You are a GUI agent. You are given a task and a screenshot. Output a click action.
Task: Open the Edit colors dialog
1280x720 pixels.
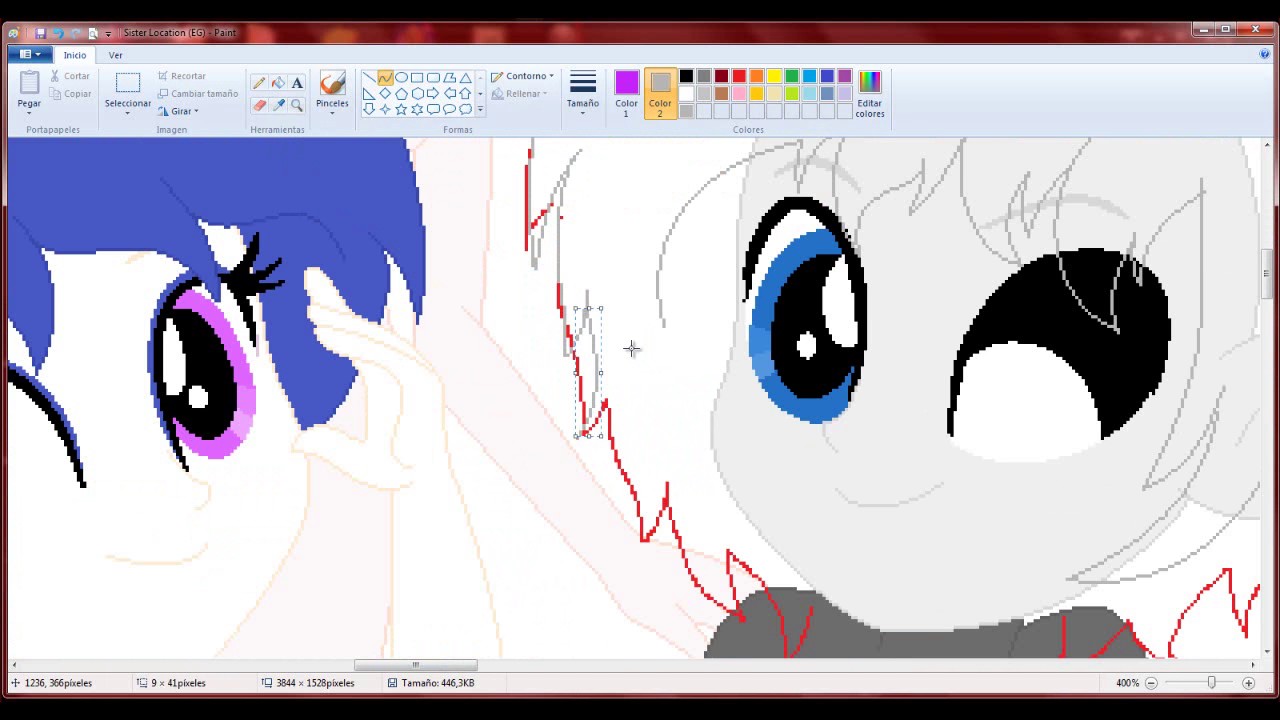(869, 94)
